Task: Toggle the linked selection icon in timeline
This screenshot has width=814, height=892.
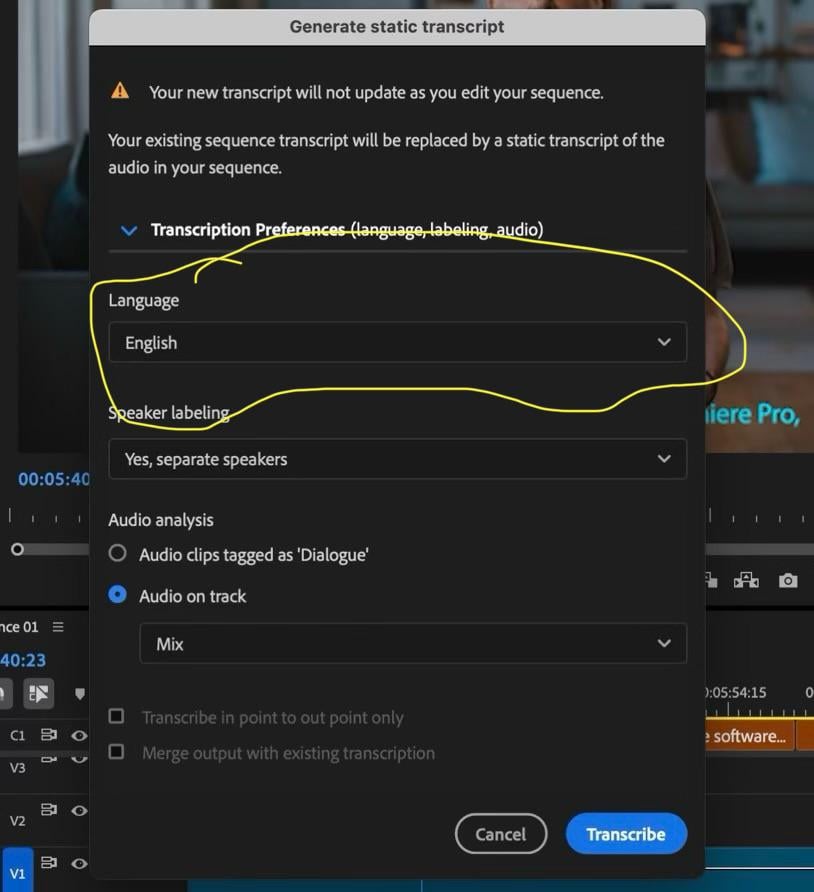Action: 39,693
